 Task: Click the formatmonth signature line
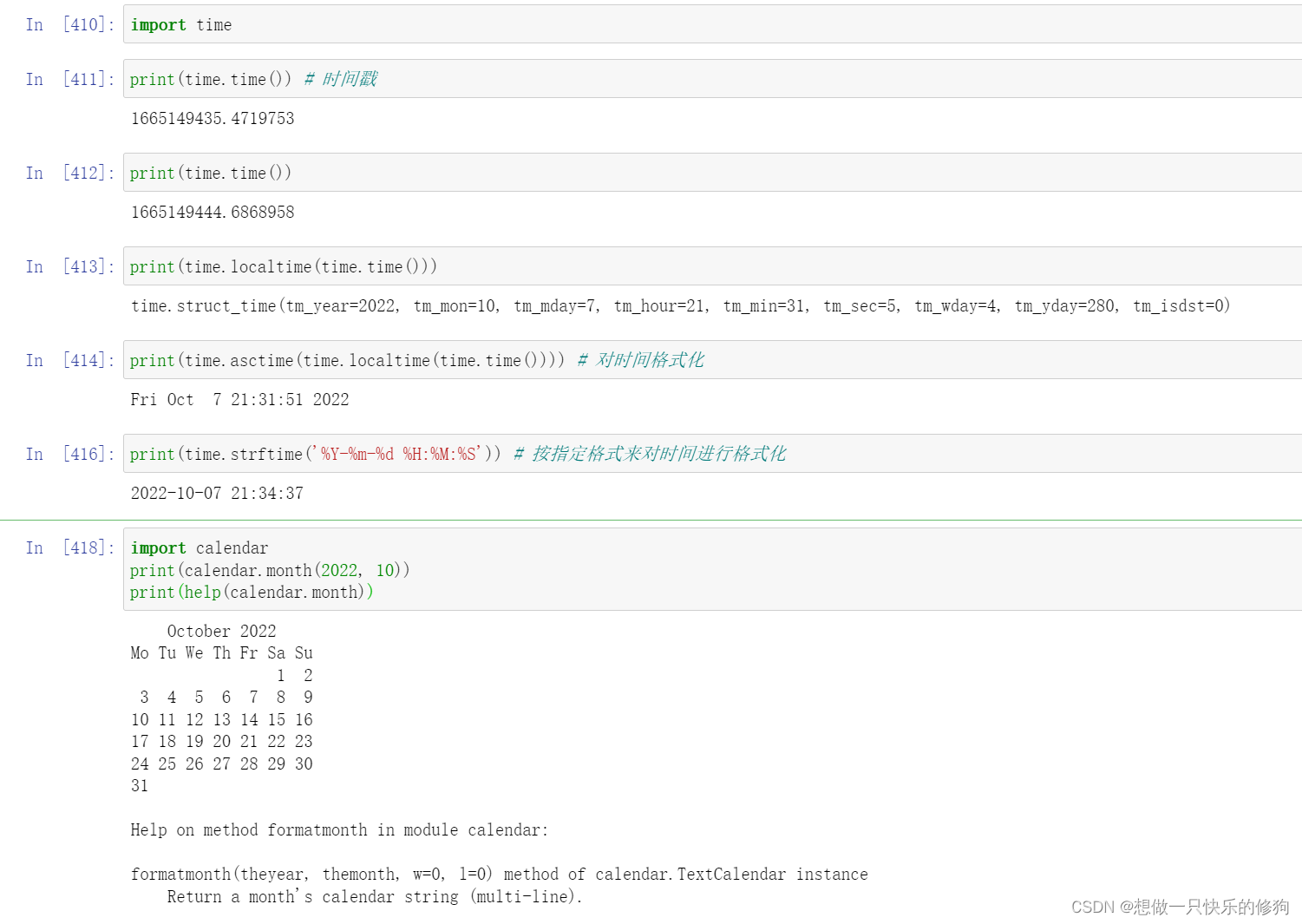[x=499, y=874]
